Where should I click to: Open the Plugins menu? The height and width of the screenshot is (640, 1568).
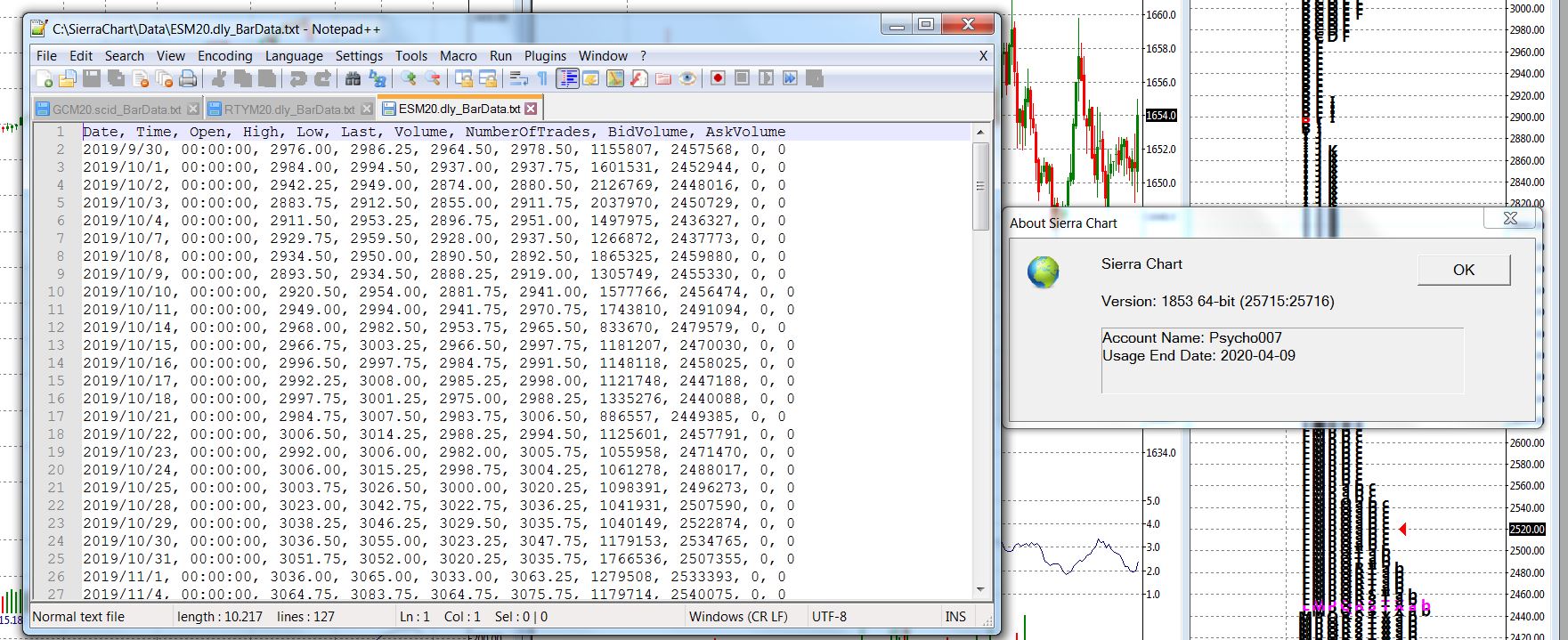(545, 55)
